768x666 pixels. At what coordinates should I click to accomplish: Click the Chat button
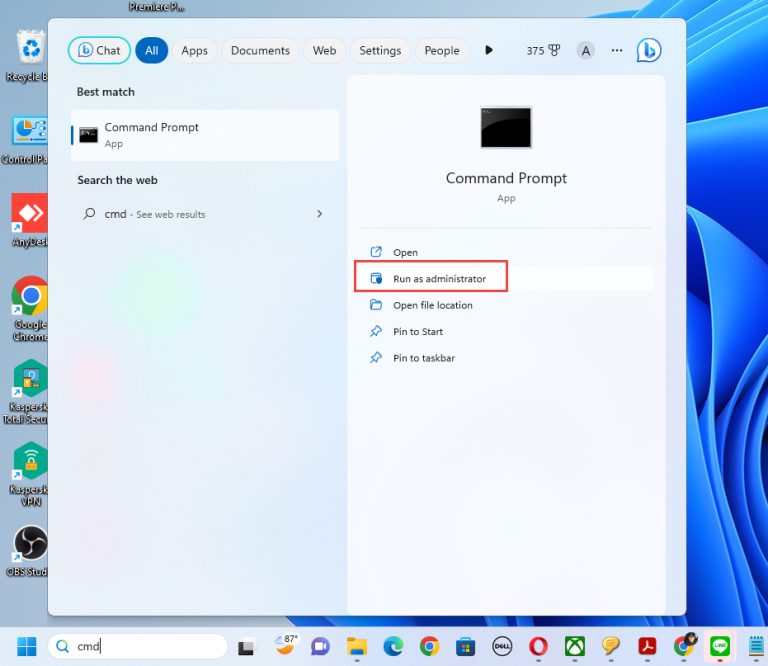(99, 50)
